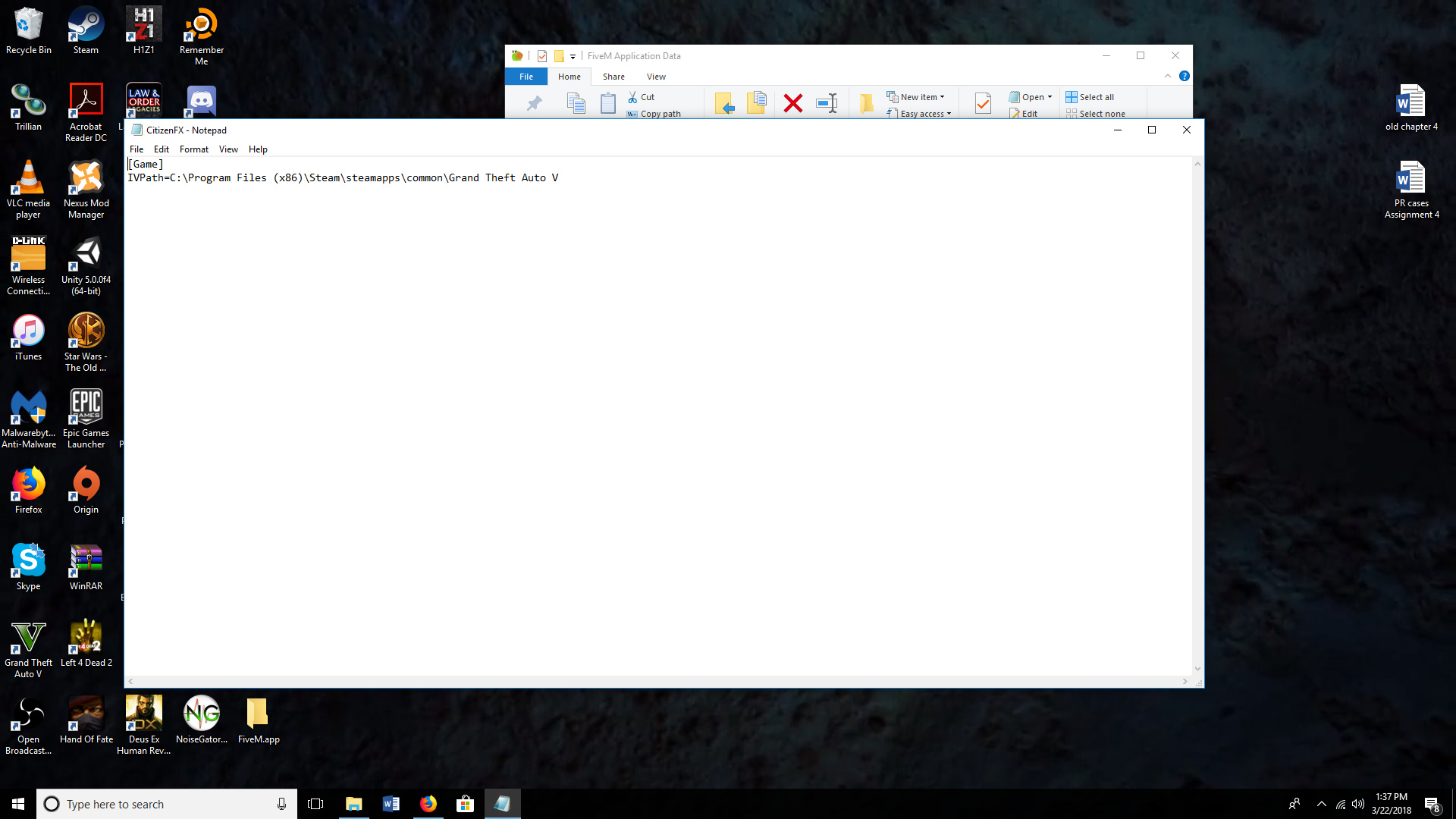Click the Paste clipboard icon in Explorer
1456x819 pixels.
[608, 103]
